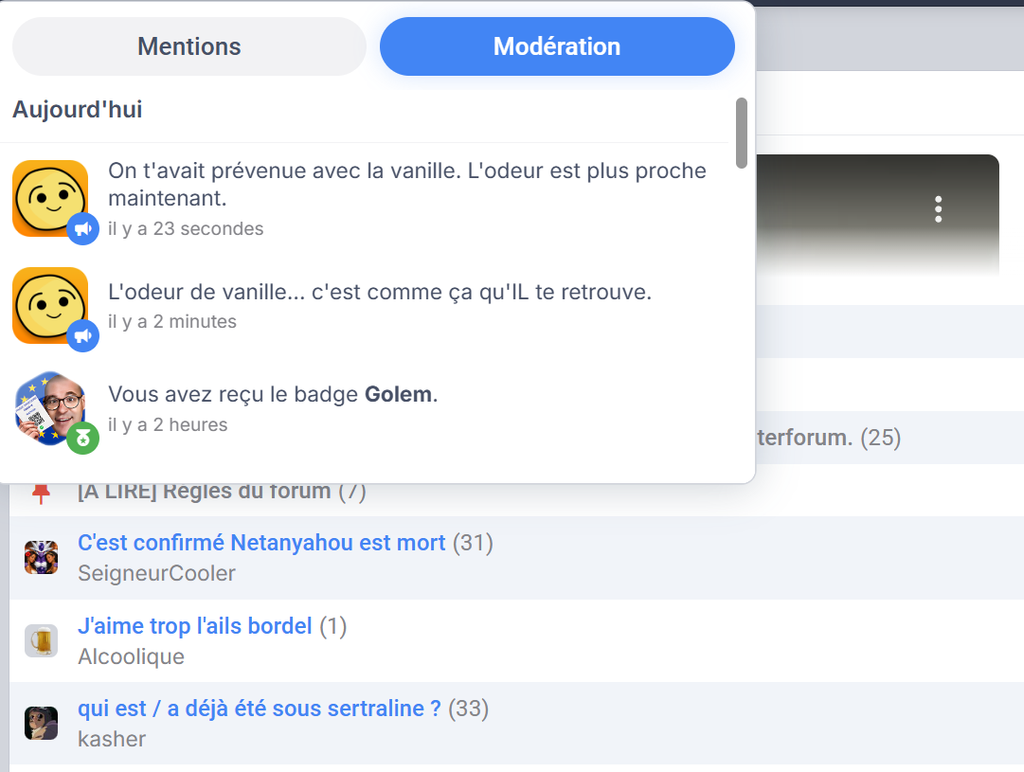Screen dimensions: 1024x772
Task: Open the three-dot options menu
Action: coord(937,209)
